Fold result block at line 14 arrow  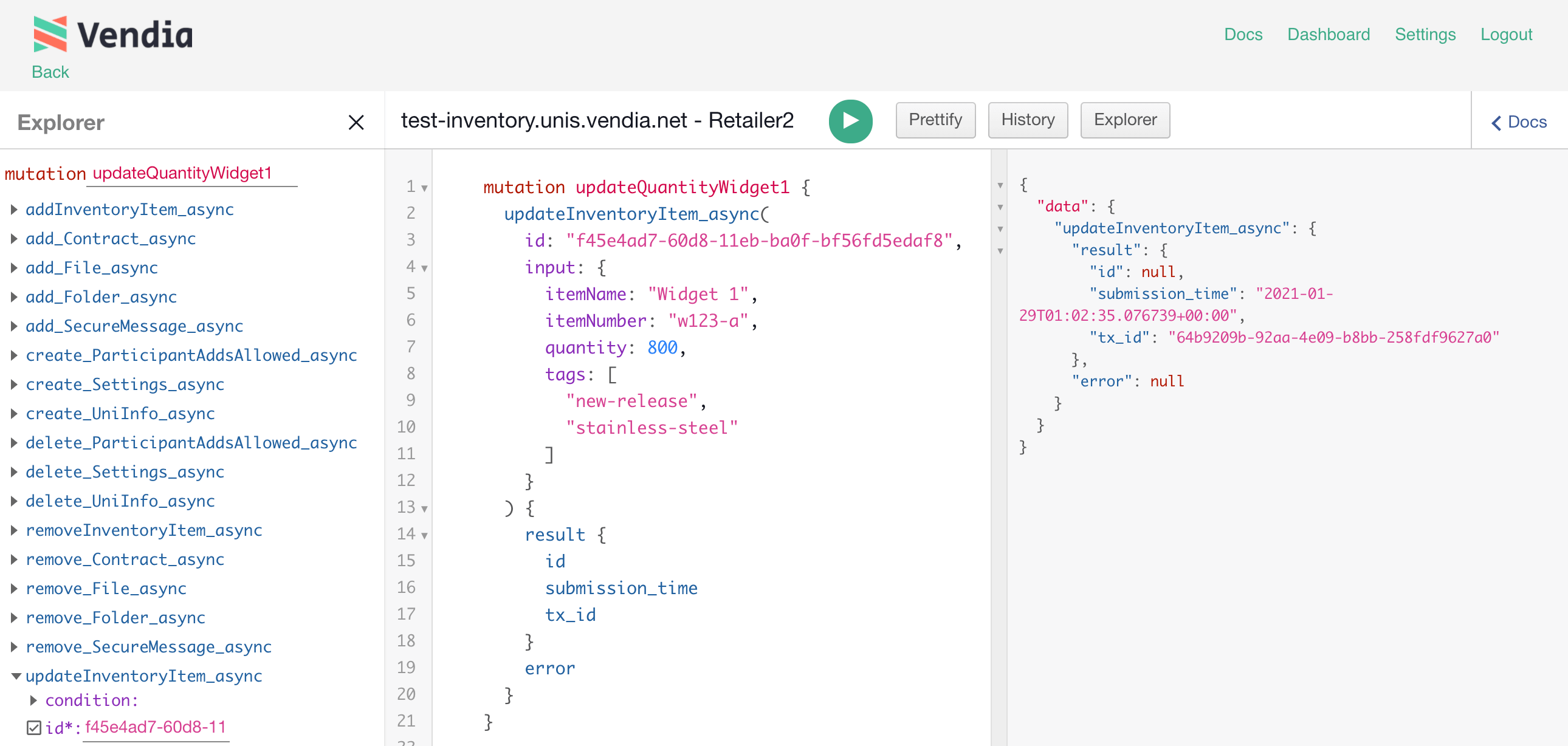click(x=425, y=535)
